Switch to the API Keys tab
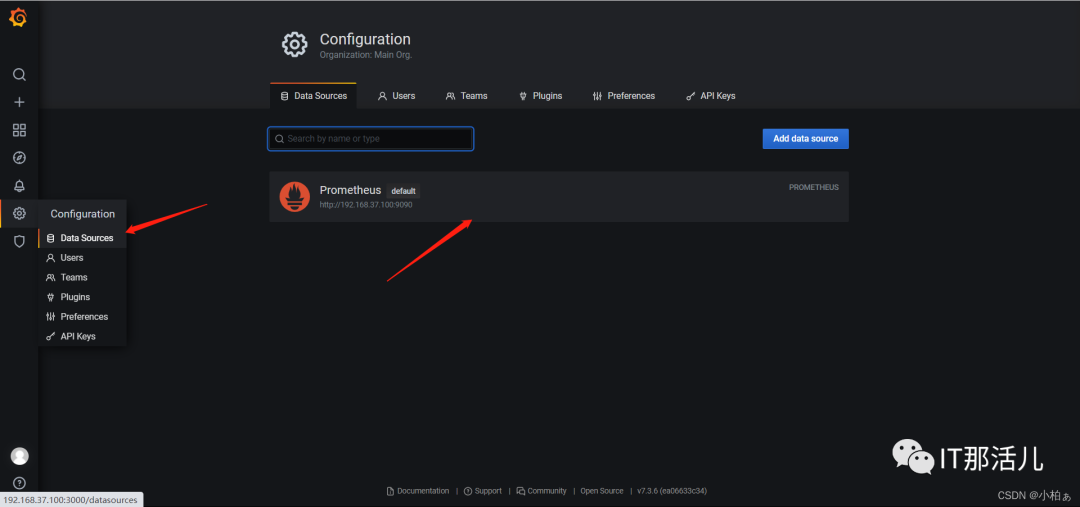Screen dimensions: 1080x507 pyautogui.click(x=710, y=96)
